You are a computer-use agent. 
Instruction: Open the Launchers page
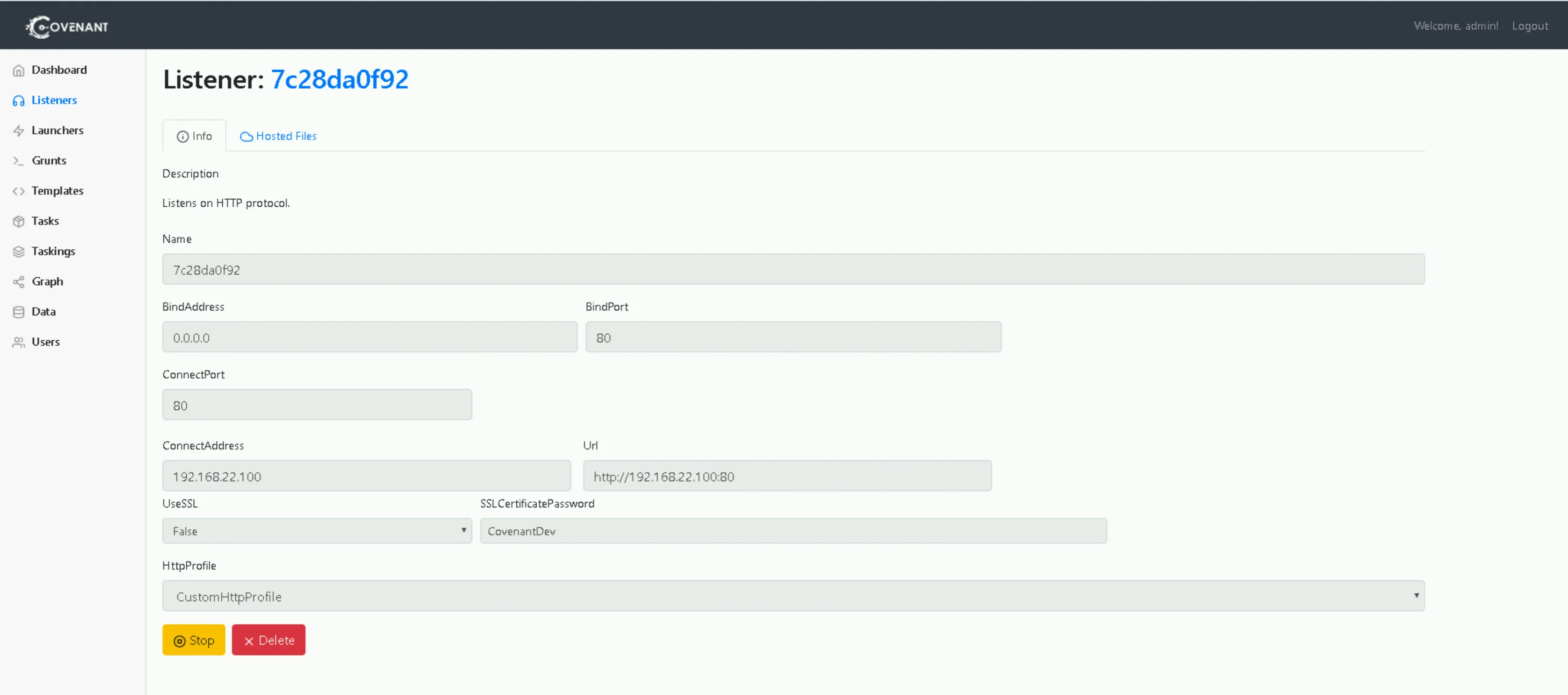(57, 130)
